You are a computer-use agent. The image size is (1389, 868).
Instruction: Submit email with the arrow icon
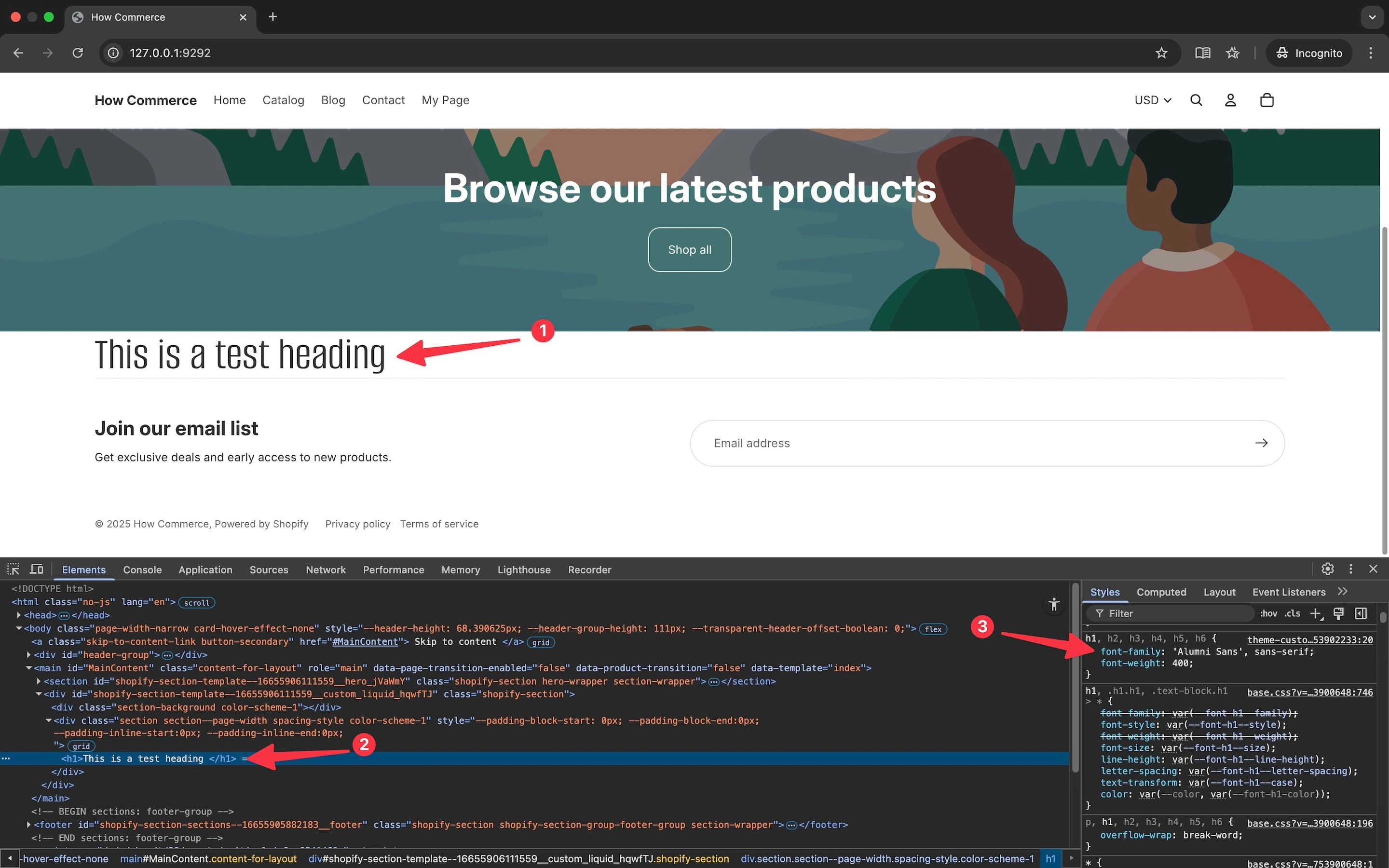(1261, 443)
